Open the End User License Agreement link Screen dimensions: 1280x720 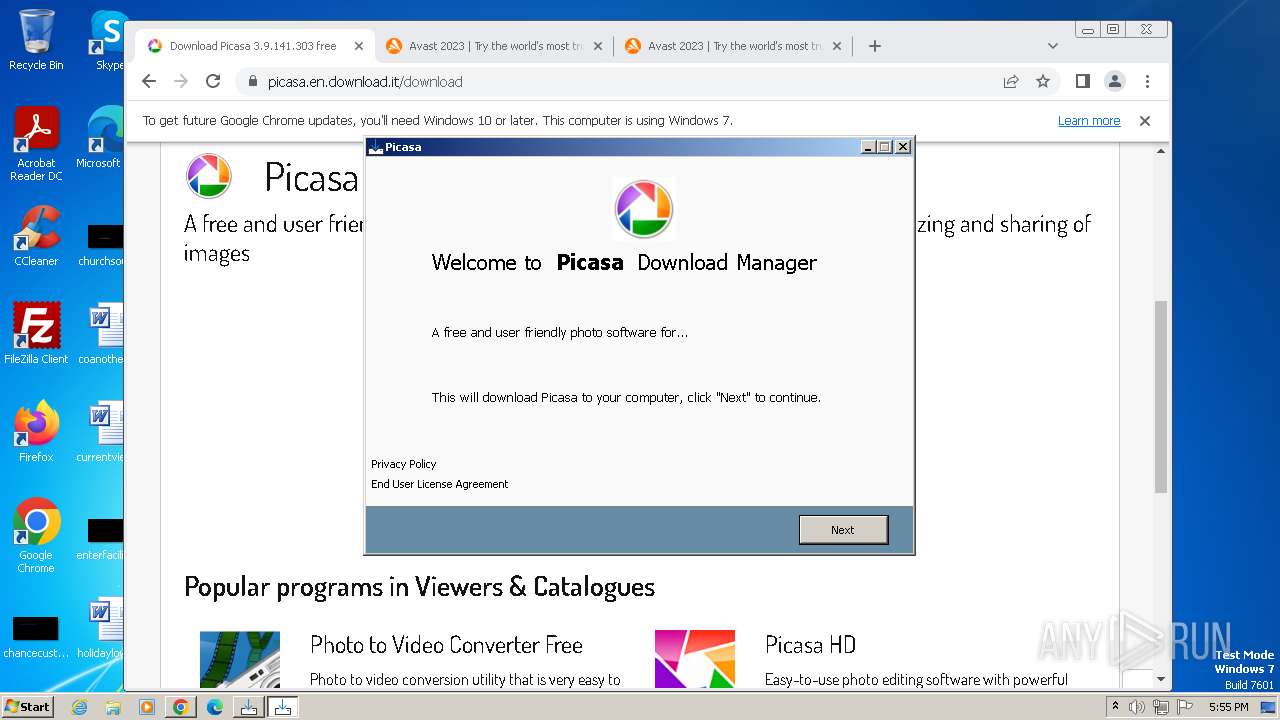click(x=439, y=484)
